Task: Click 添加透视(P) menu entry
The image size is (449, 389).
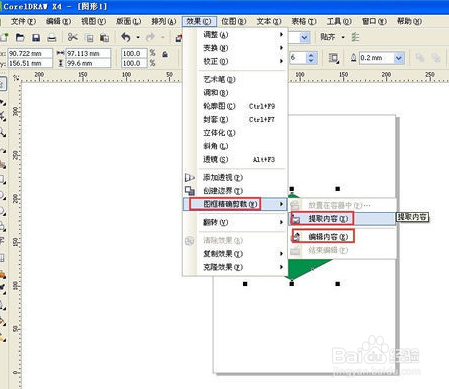Action: pos(235,177)
